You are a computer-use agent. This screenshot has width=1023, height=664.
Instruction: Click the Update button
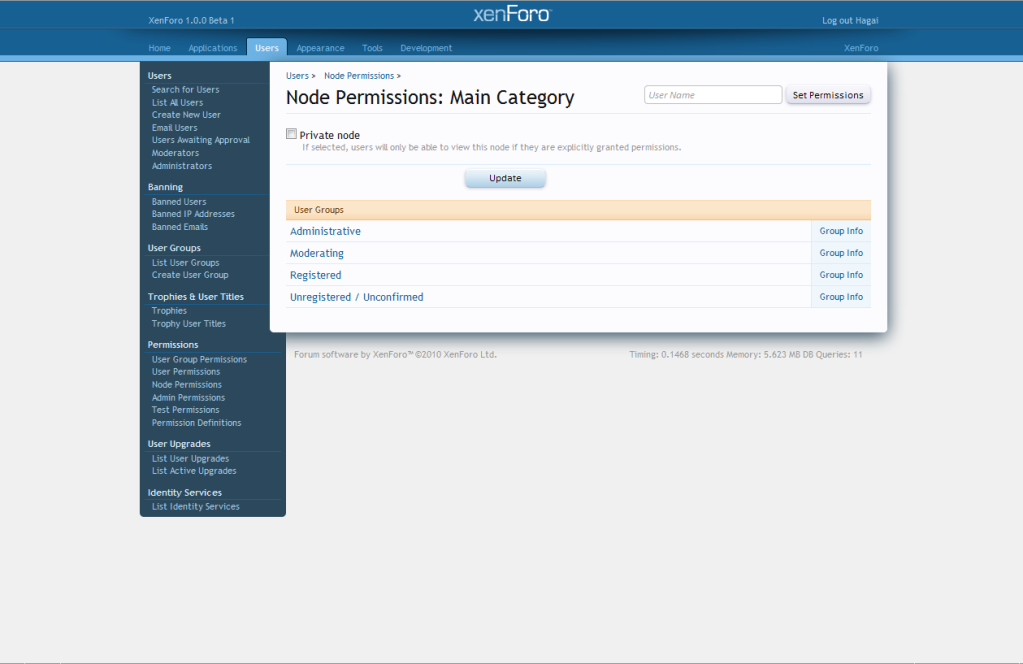505,178
